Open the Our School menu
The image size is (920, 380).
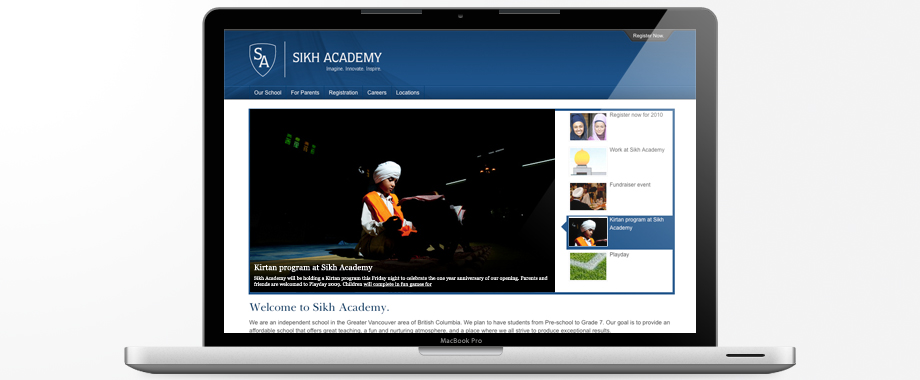[x=268, y=93]
